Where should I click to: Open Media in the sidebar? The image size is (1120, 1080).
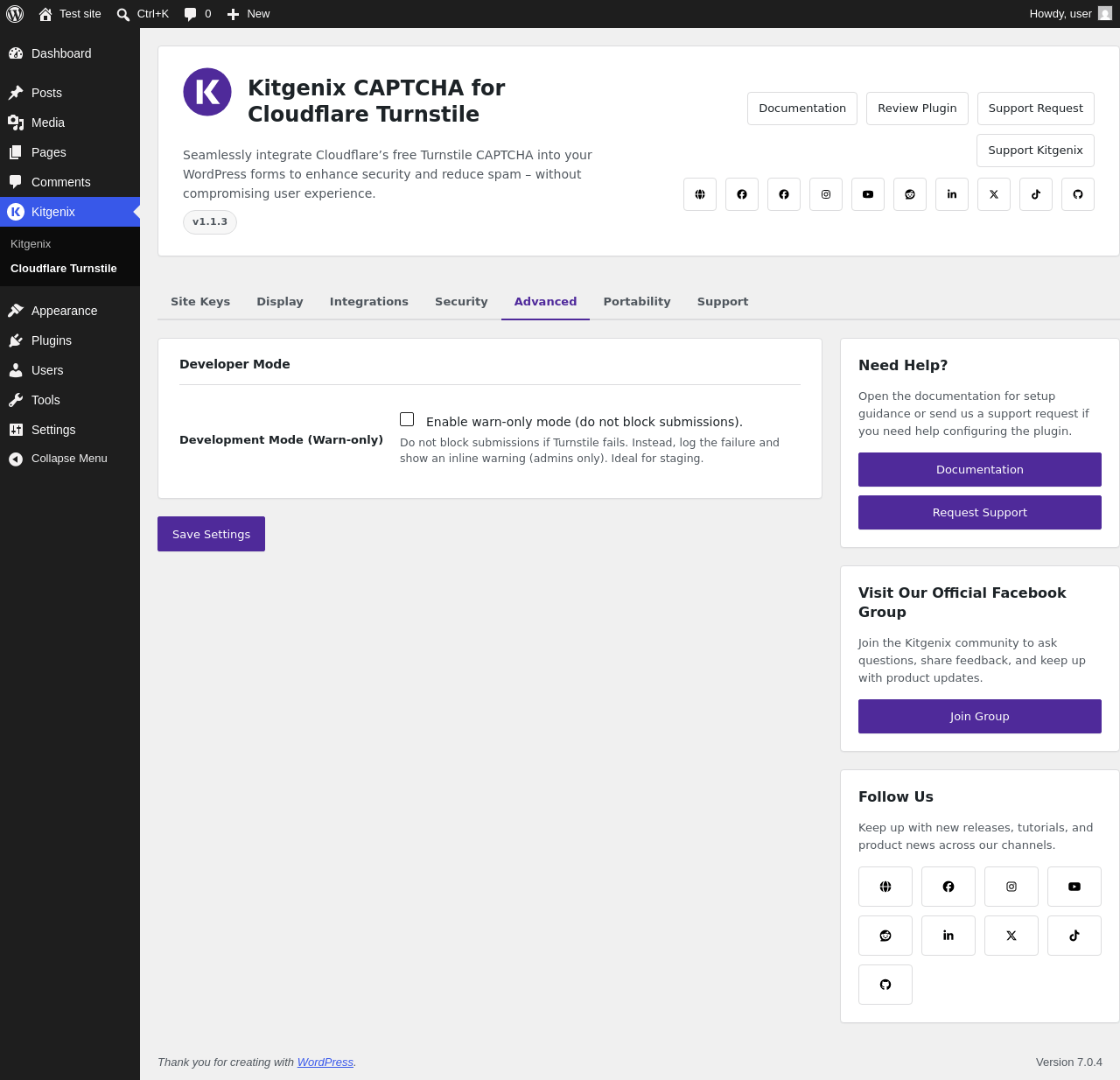70,123
